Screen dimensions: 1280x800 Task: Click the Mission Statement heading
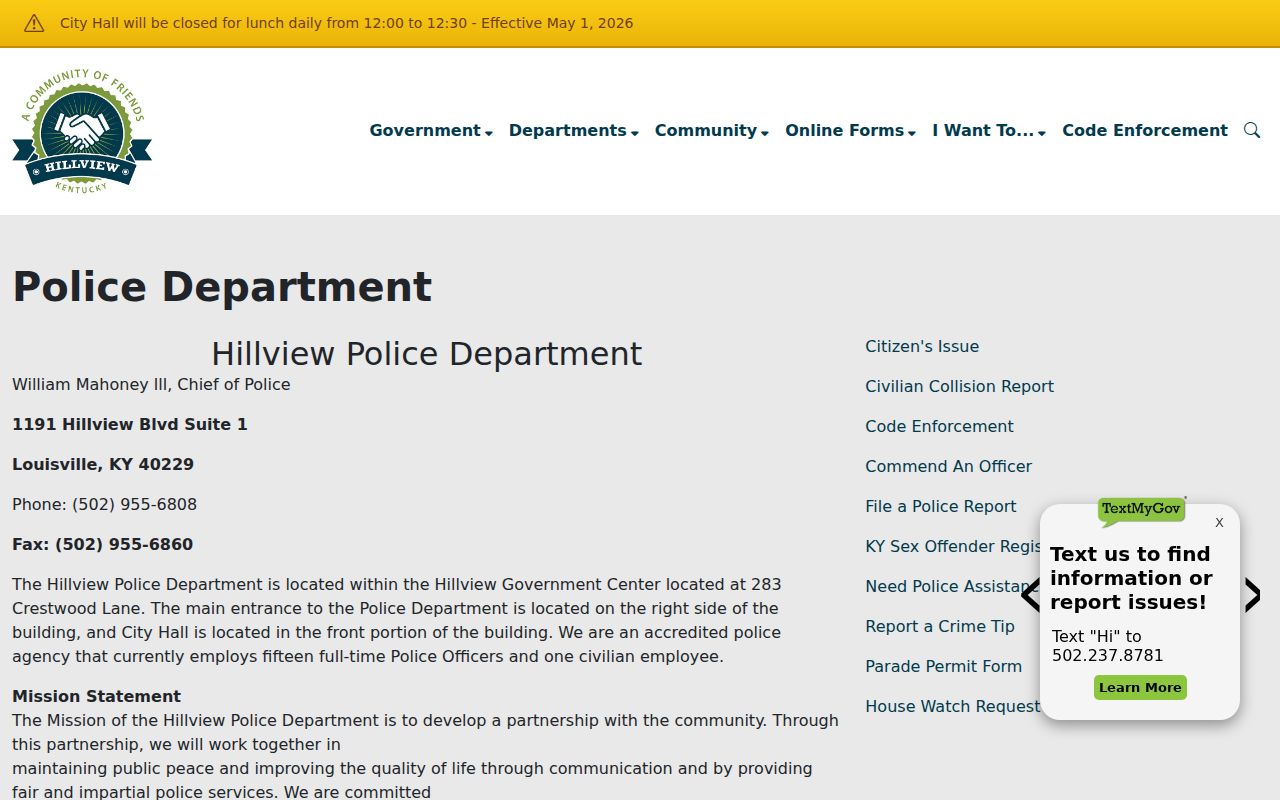coord(96,696)
